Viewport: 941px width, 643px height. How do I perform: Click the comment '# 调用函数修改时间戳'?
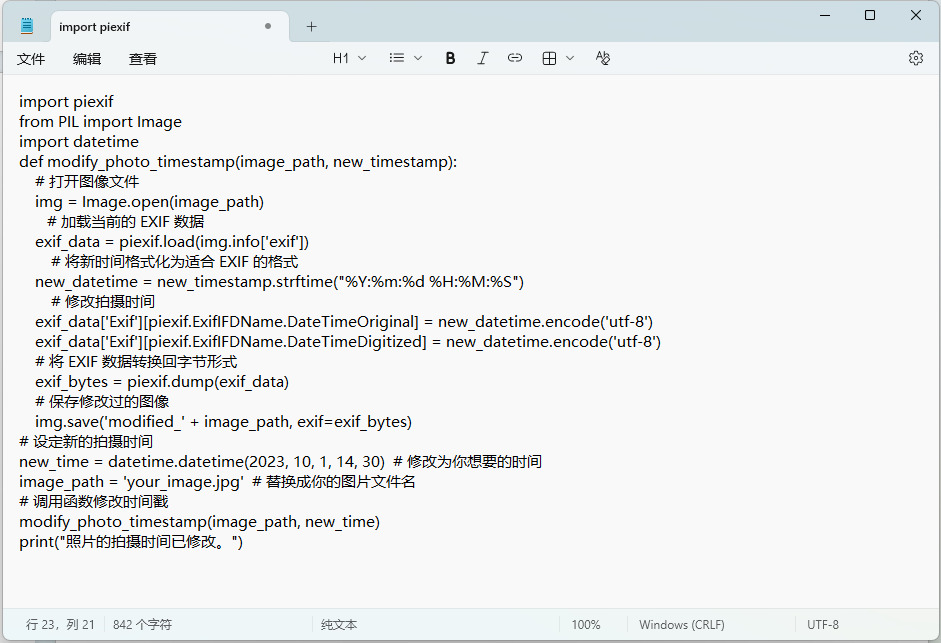(x=94, y=502)
